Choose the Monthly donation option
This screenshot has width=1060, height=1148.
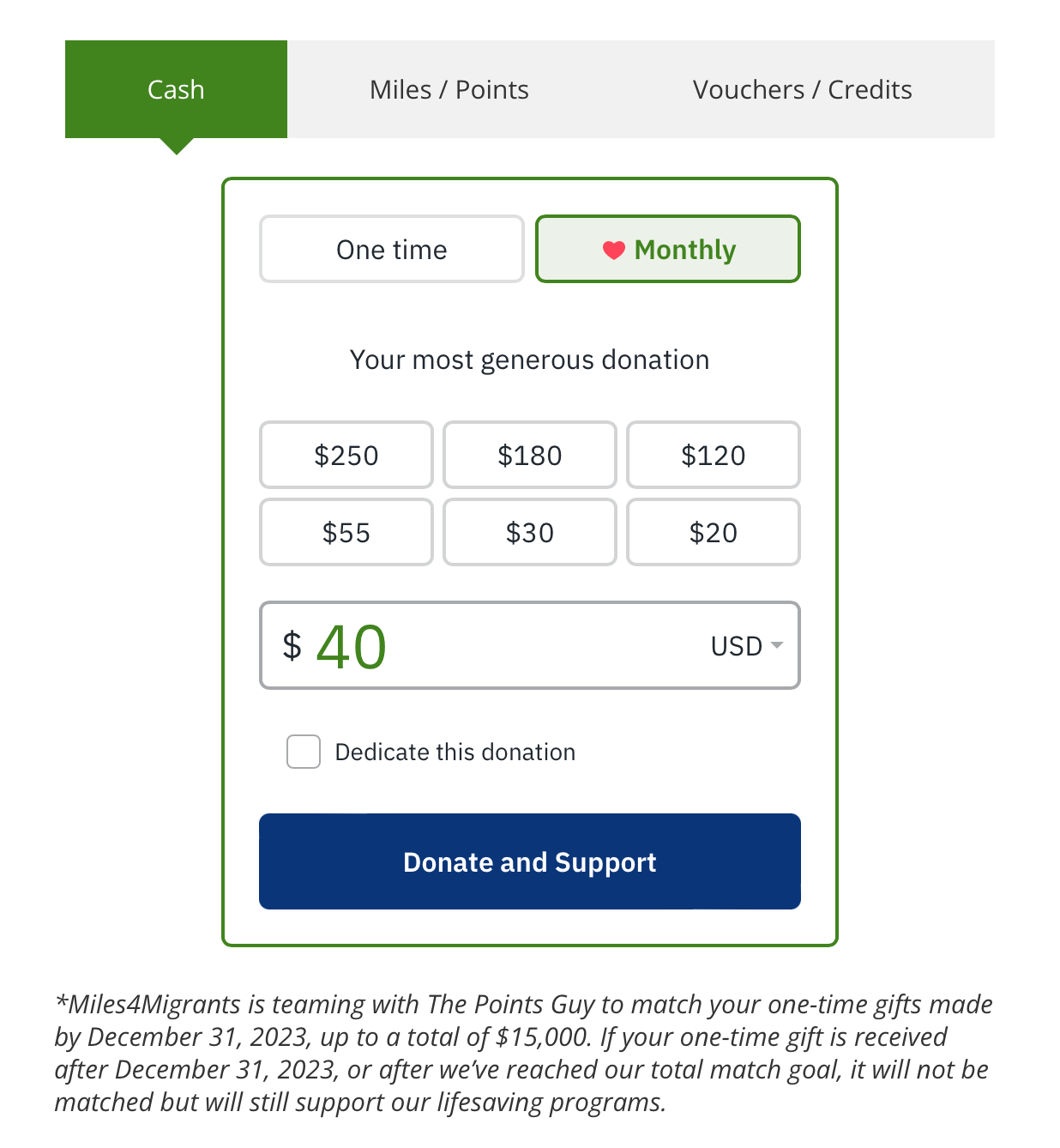pos(667,249)
